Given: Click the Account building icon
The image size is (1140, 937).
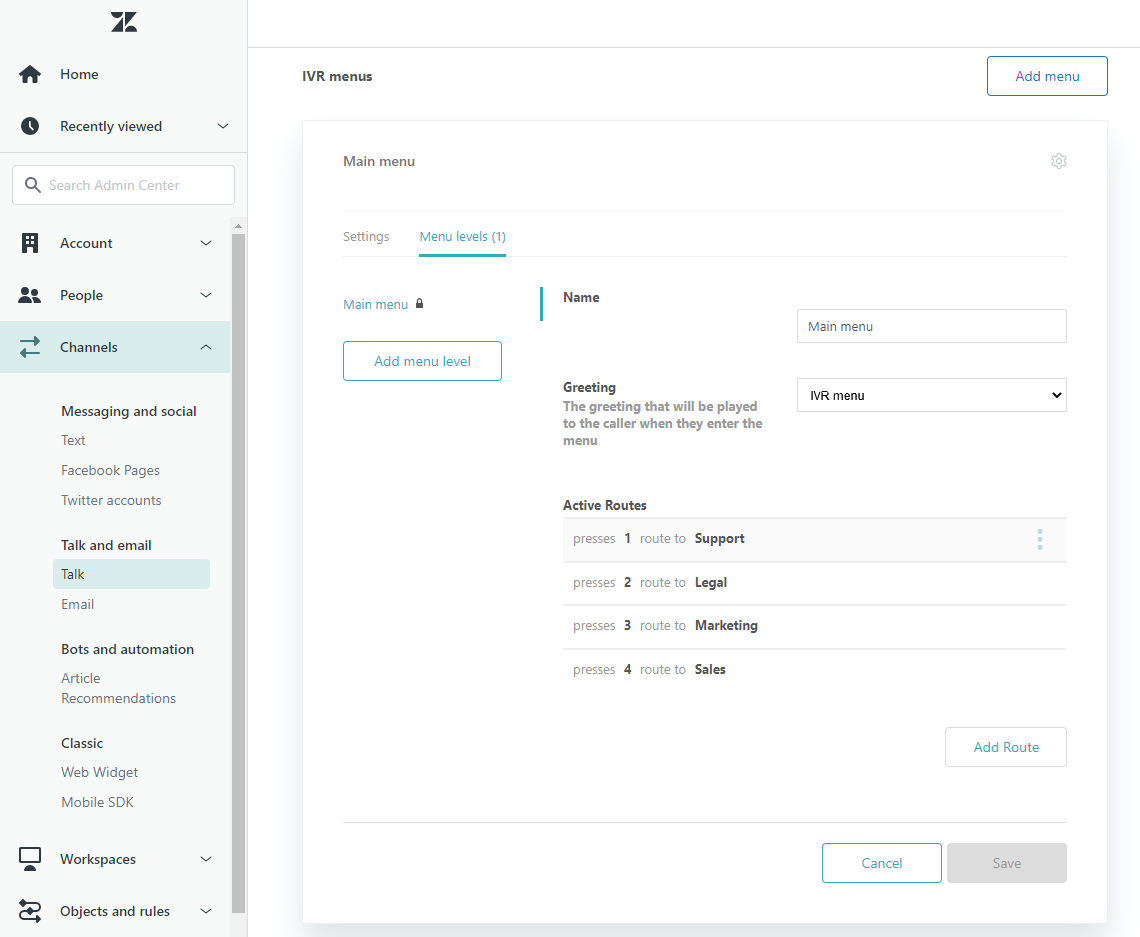Looking at the screenshot, I should [30, 243].
